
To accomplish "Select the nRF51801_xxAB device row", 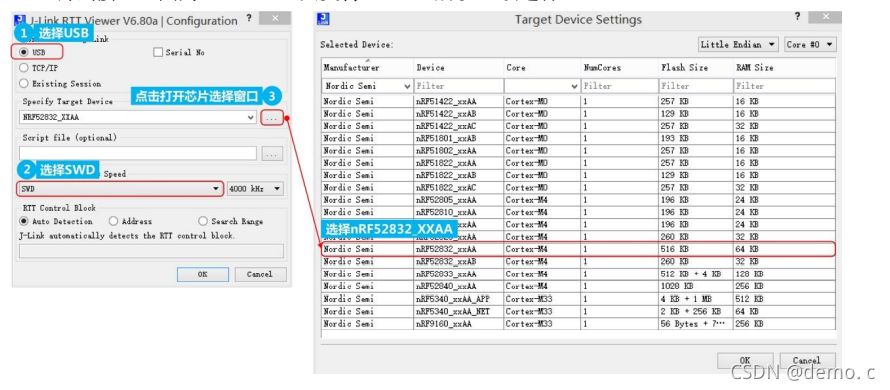I will tap(578, 139).
